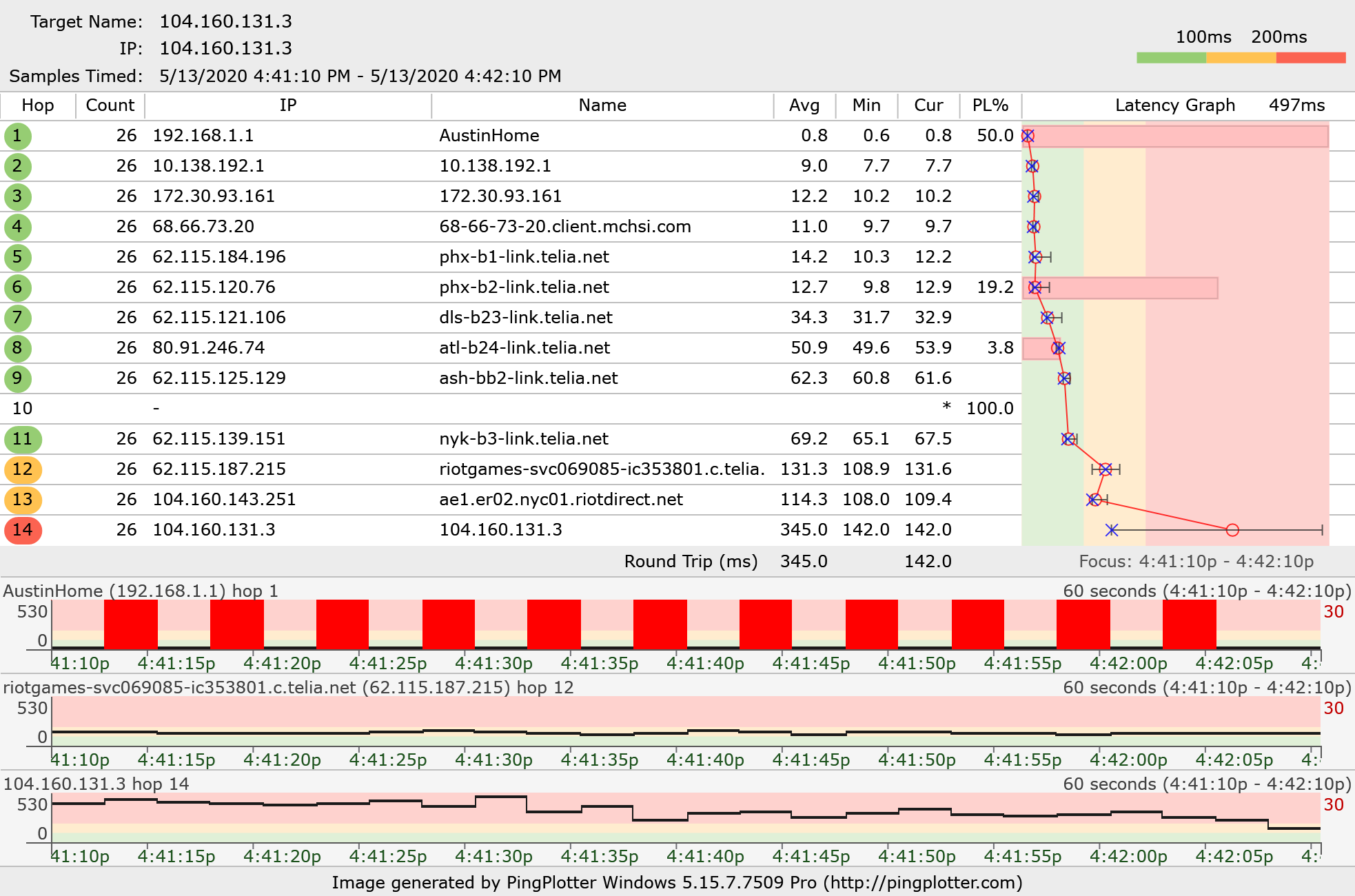Click the green hop 1 circle icon

[17, 136]
